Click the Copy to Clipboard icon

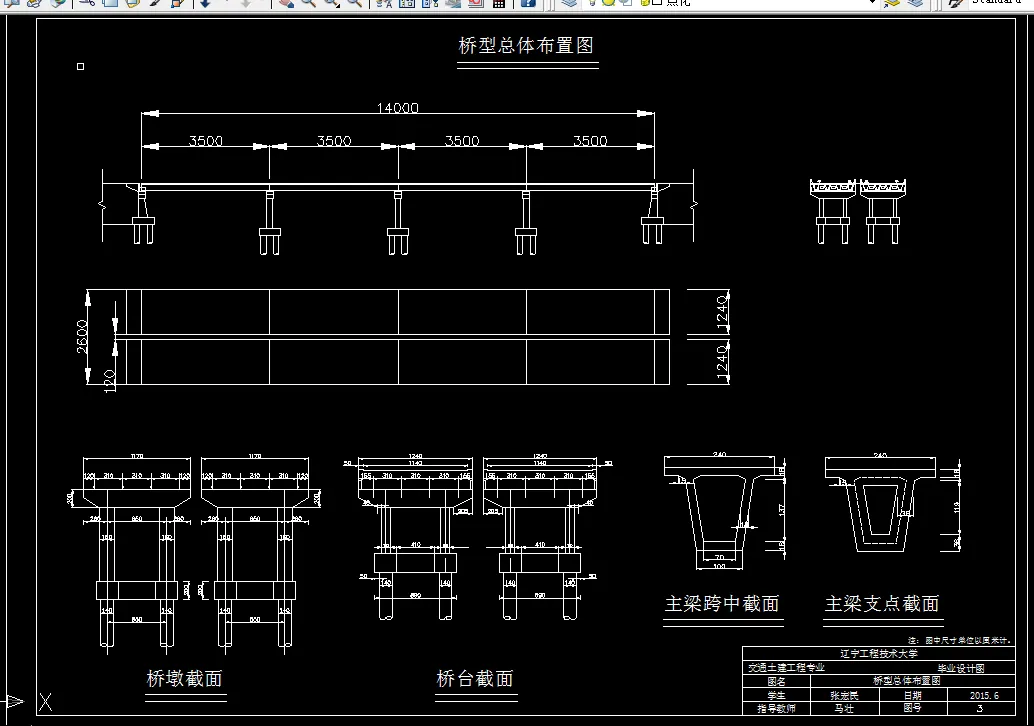(x=111, y=5)
